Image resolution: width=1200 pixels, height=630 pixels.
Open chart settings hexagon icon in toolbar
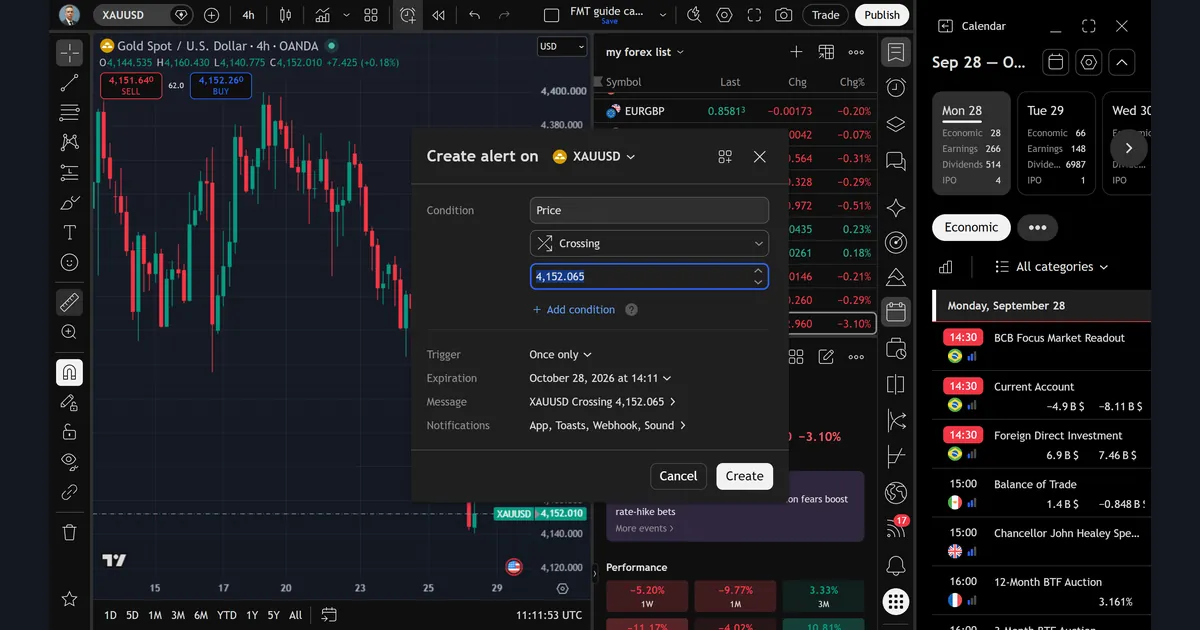pyautogui.click(x=724, y=15)
